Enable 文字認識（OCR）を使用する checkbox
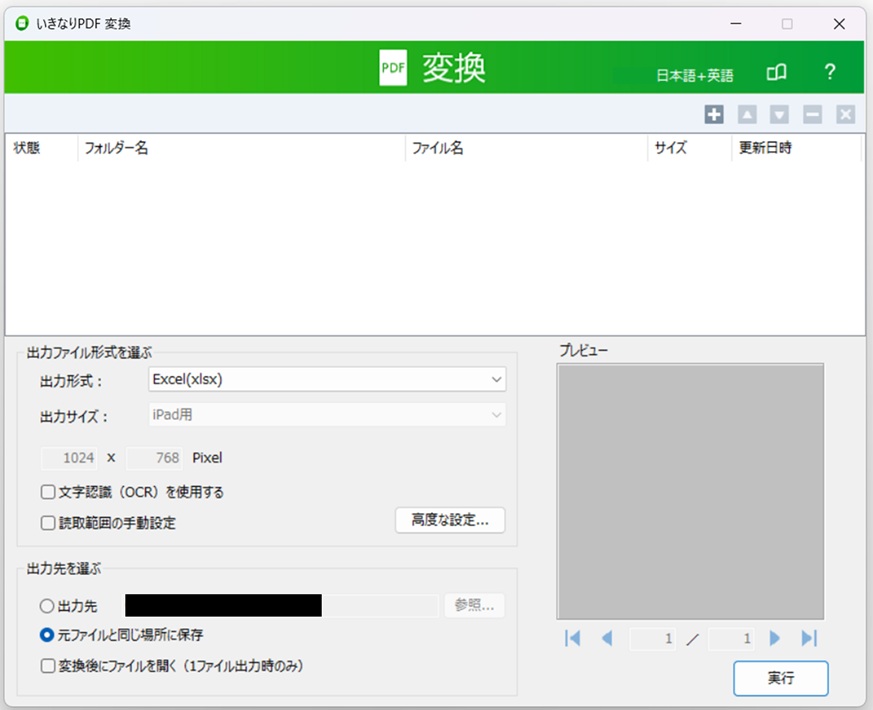The image size is (873, 710). [48, 492]
